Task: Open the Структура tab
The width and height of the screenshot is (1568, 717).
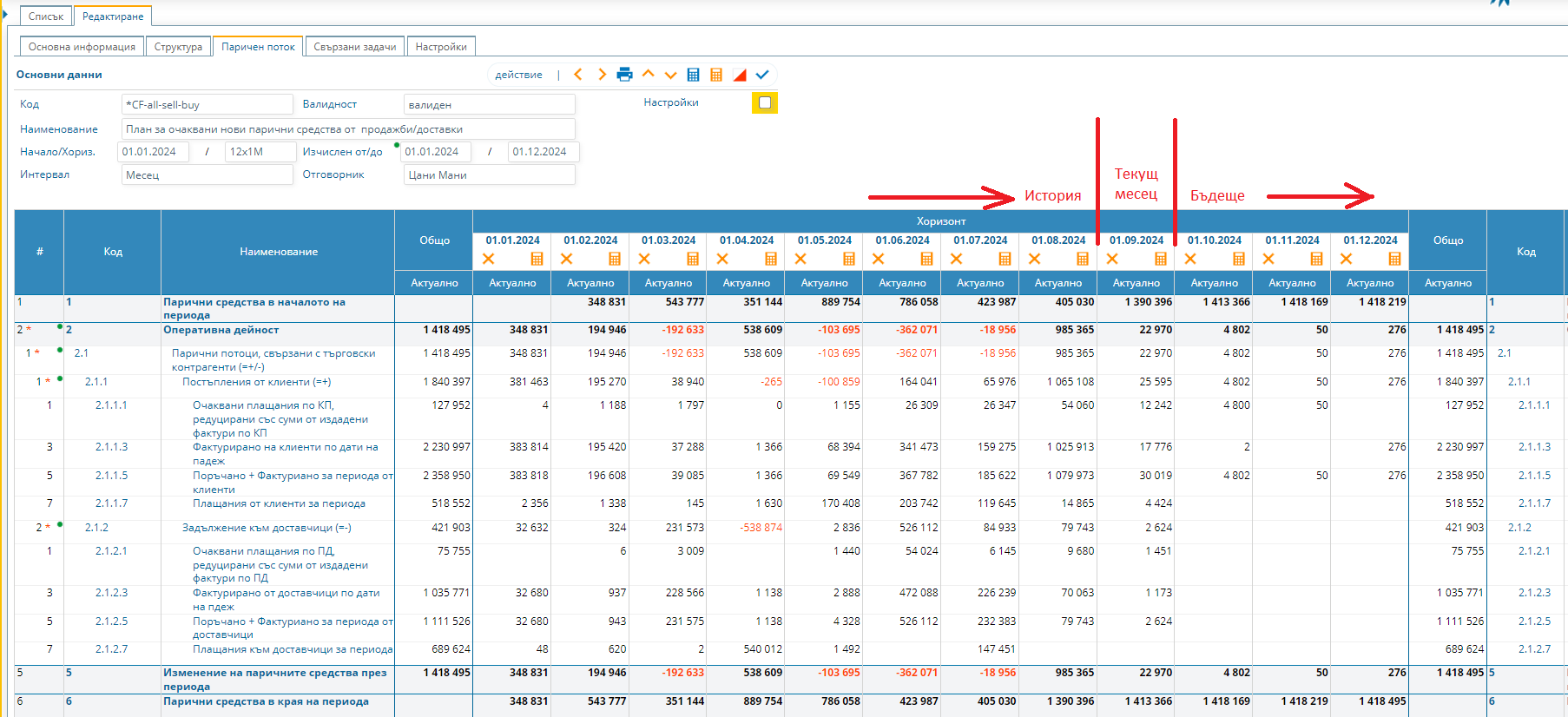Action: click(x=178, y=47)
